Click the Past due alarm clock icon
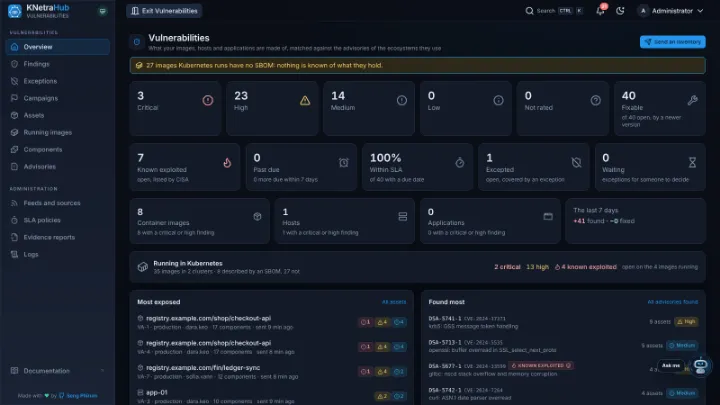This screenshot has width=720, height=405. click(343, 163)
